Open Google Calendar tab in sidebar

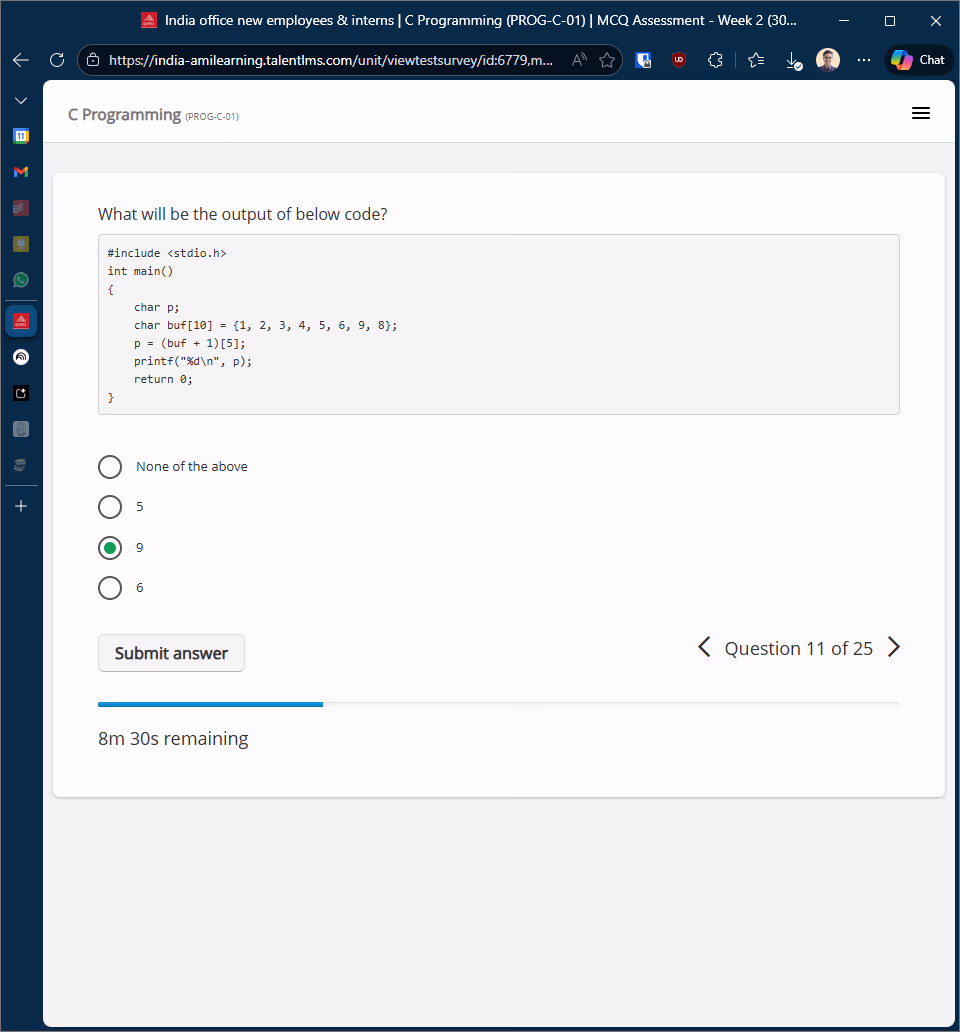point(21,136)
